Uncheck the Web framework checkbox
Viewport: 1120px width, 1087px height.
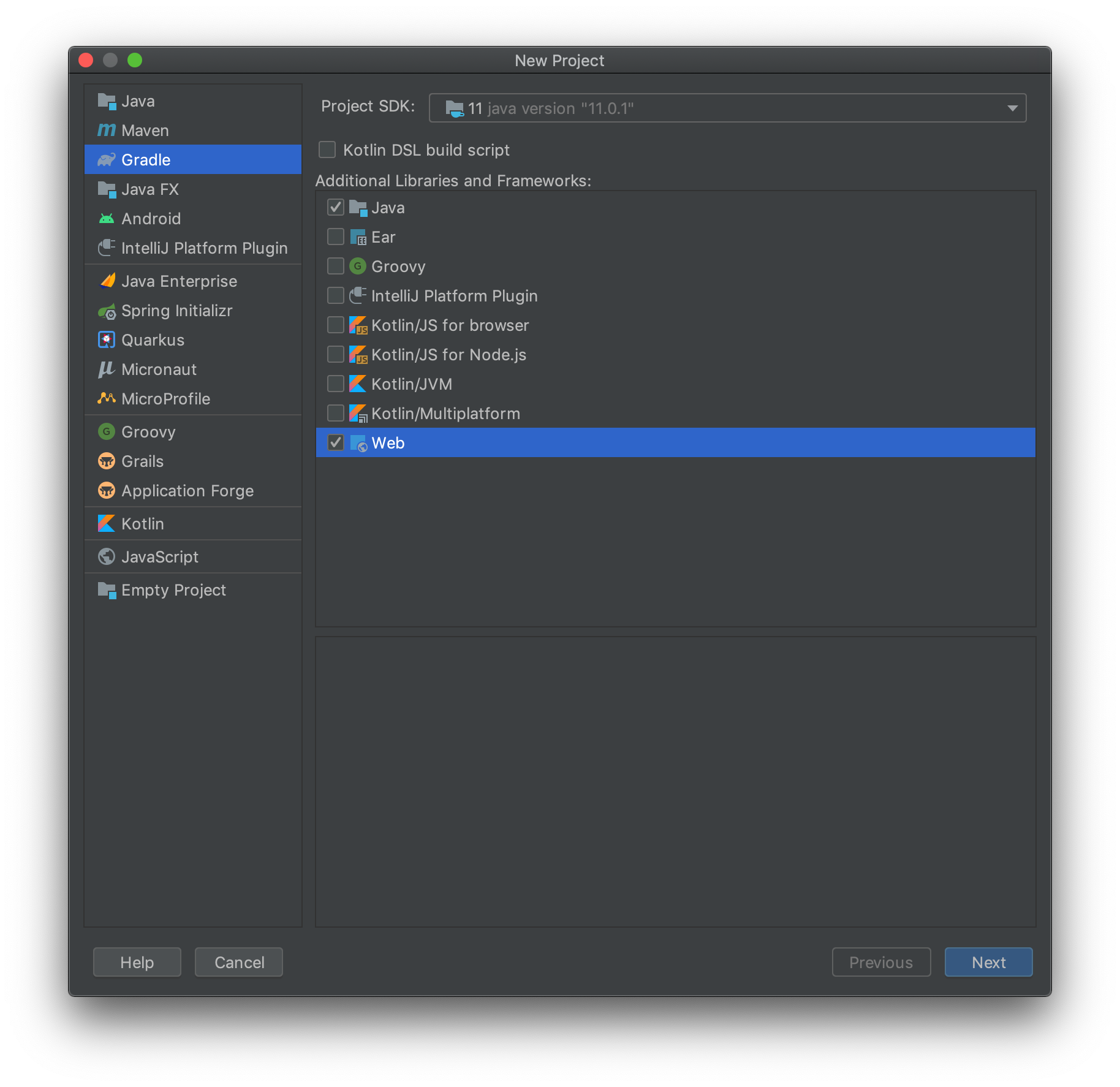pos(336,442)
